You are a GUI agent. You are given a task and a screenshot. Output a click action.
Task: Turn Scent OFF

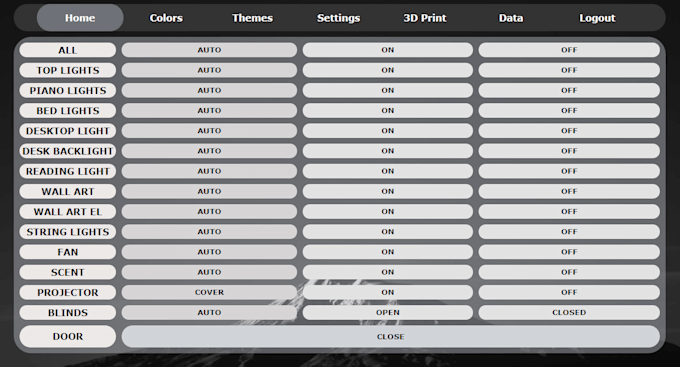[569, 272]
